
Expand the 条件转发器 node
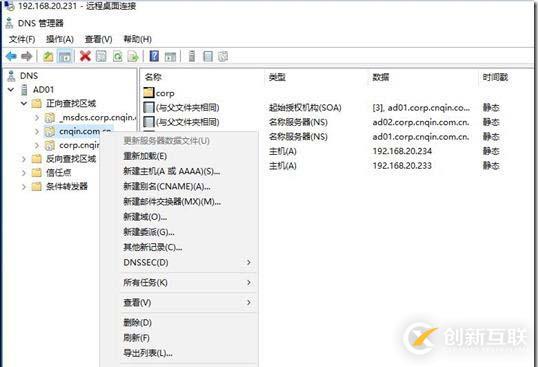pyautogui.click(x=24, y=187)
